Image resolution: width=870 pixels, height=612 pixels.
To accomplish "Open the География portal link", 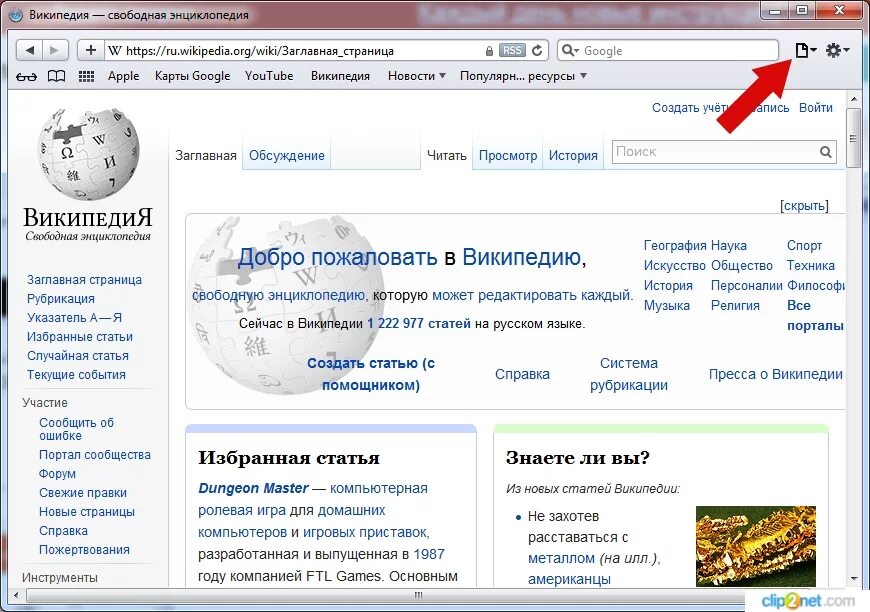I will tap(675, 245).
